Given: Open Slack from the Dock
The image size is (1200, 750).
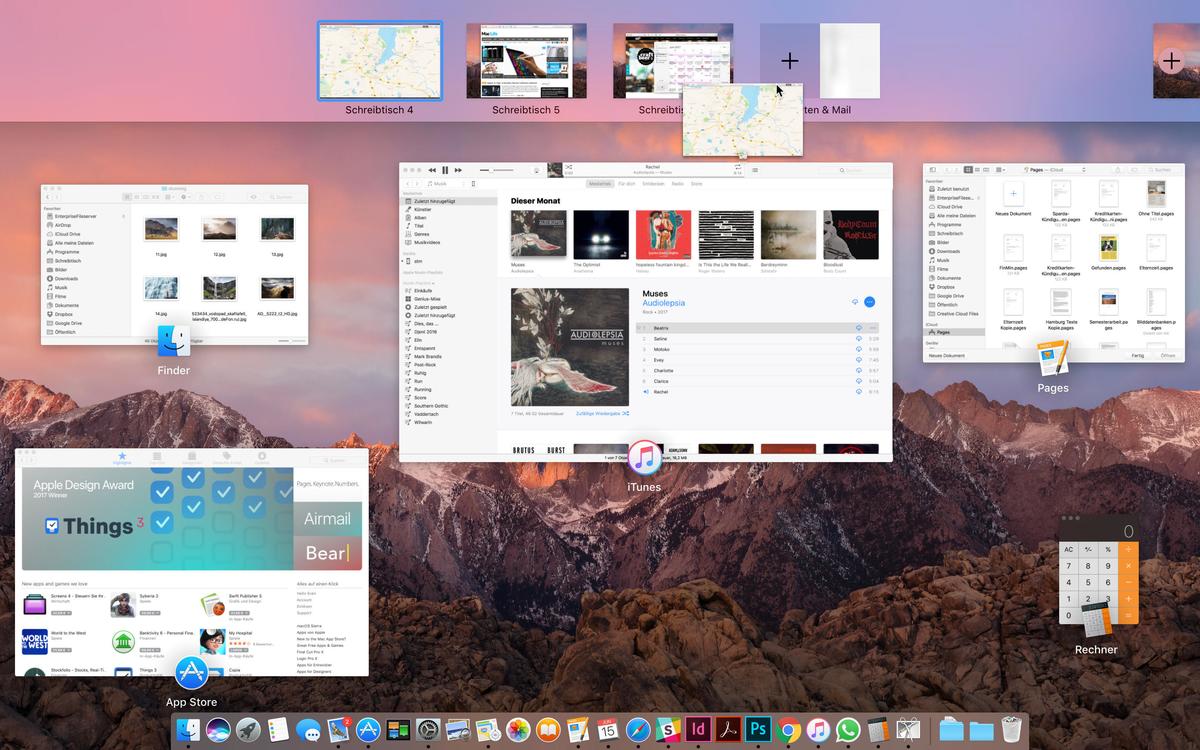Looking at the screenshot, I should point(668,731).
